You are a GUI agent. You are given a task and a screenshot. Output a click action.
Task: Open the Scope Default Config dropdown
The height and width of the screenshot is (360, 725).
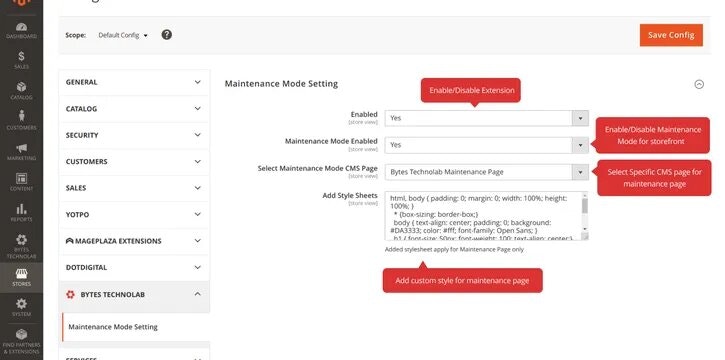pyautogui.click(x=123, y=35)
